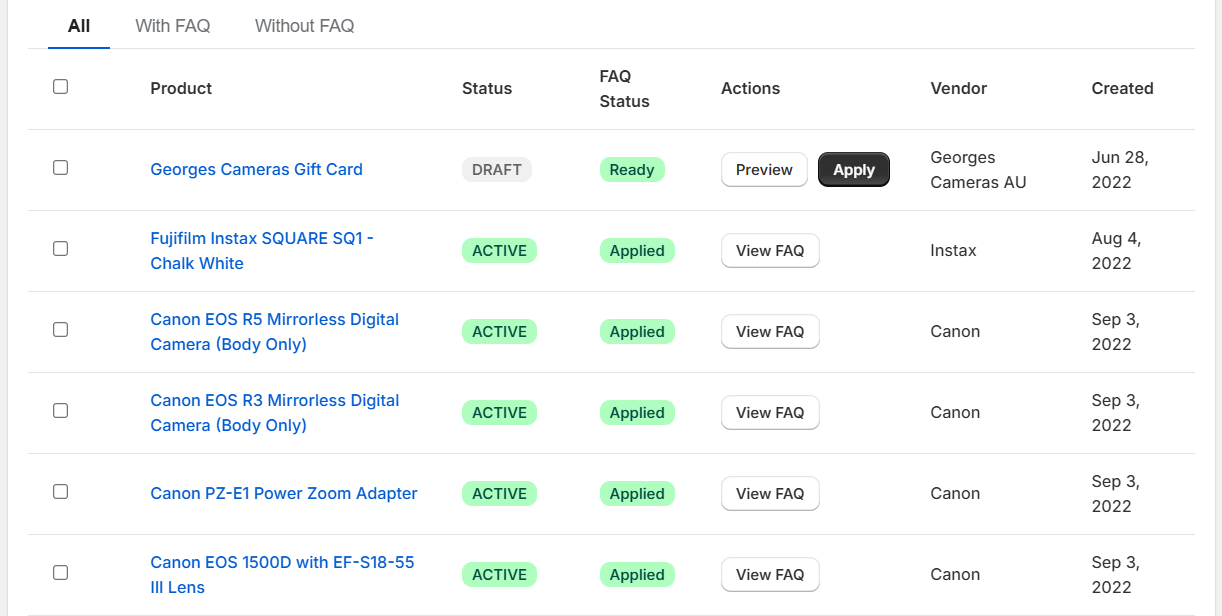
Task: Select the All tab
Action: 79,26
